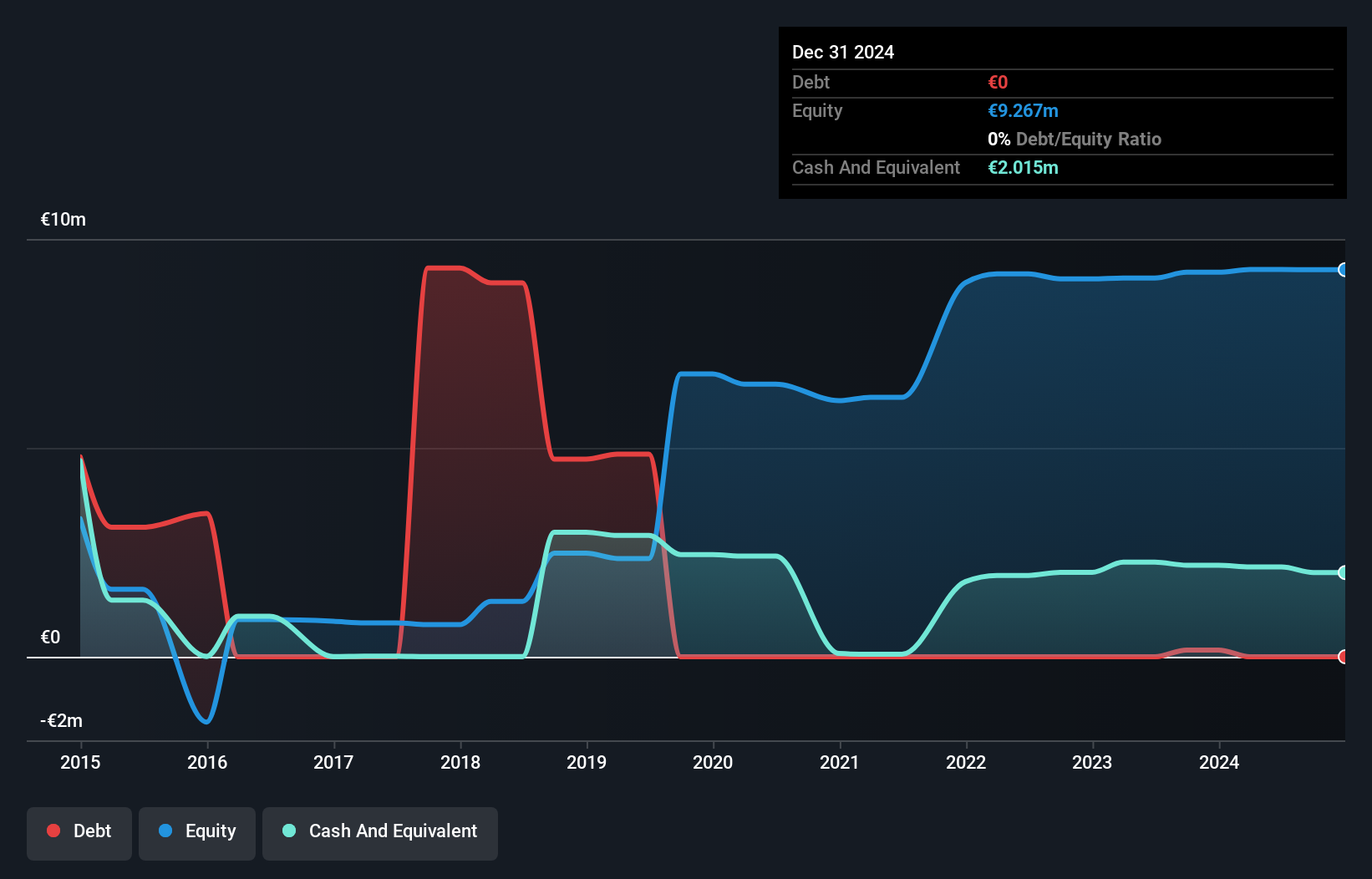This screenshot has height=879, width=1372.
Task: Toggle Cash And Equivalent legend button
Action: (x=380, y=833)
